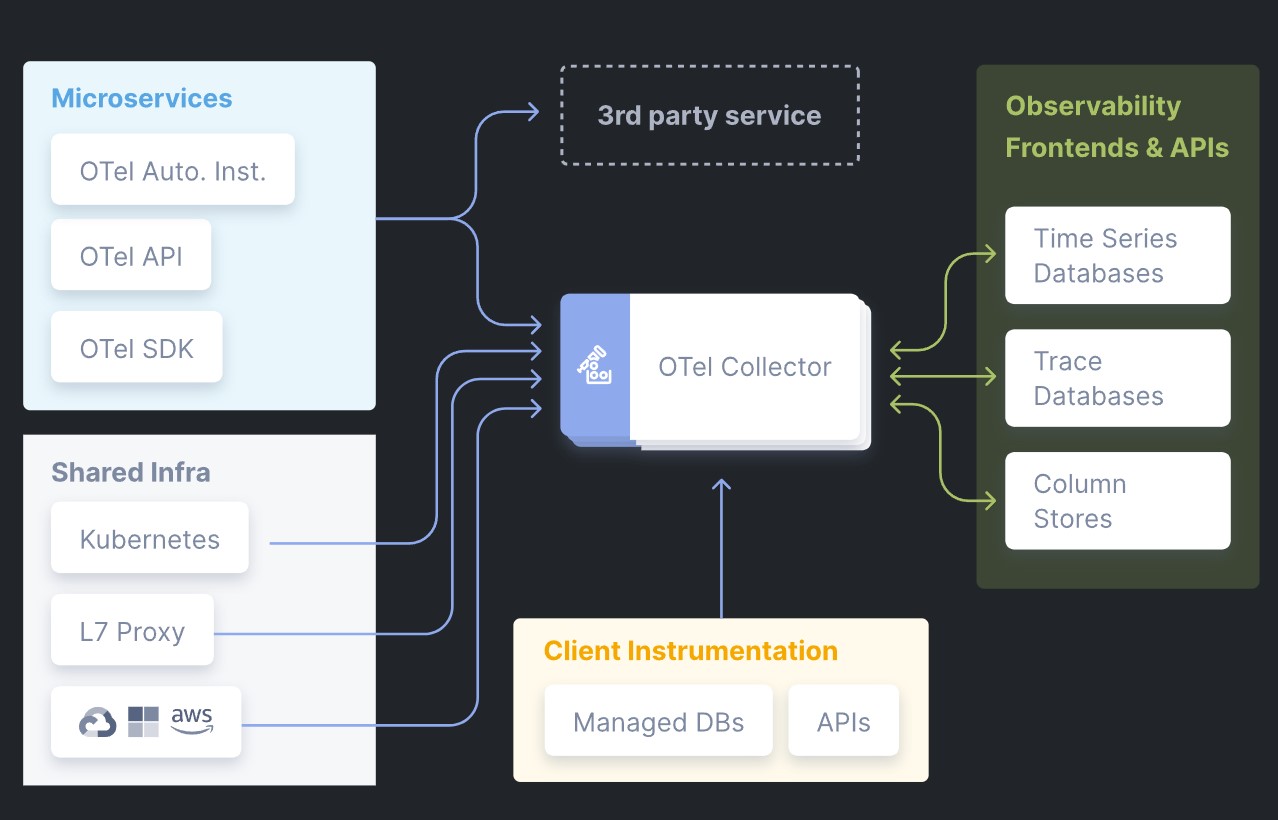Select the Time Series Databases box
The width and height of the screenshot is (1278, 820).
click(1117, 255)
